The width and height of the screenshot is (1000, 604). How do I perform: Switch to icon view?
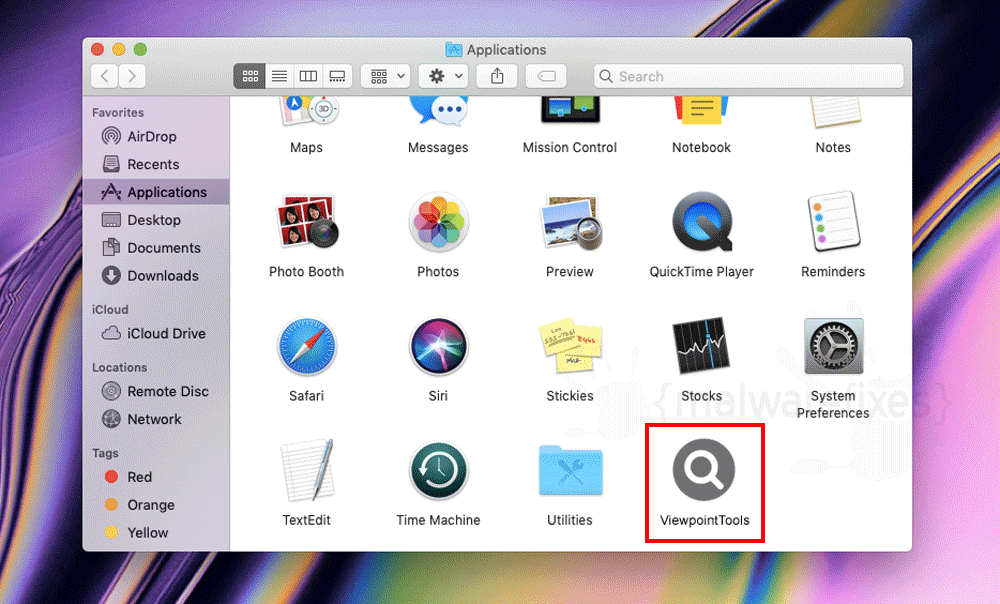click(x=250, y=77)
